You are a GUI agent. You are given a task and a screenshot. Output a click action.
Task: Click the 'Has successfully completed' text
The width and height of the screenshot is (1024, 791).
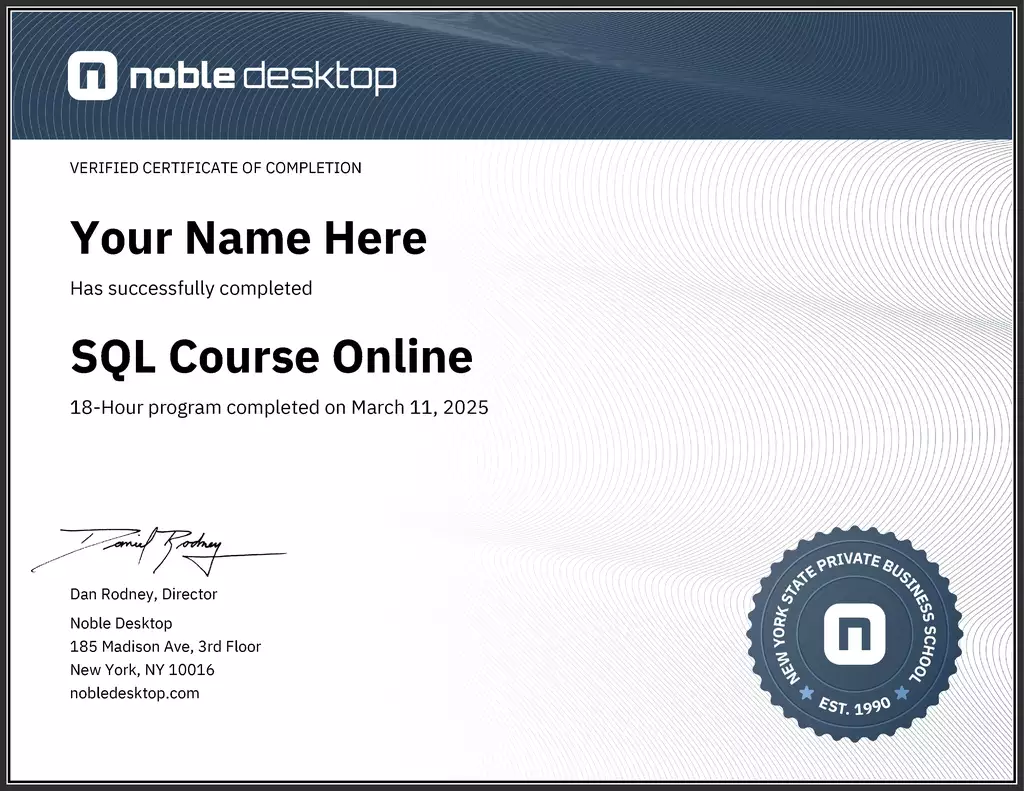point(190,288)
